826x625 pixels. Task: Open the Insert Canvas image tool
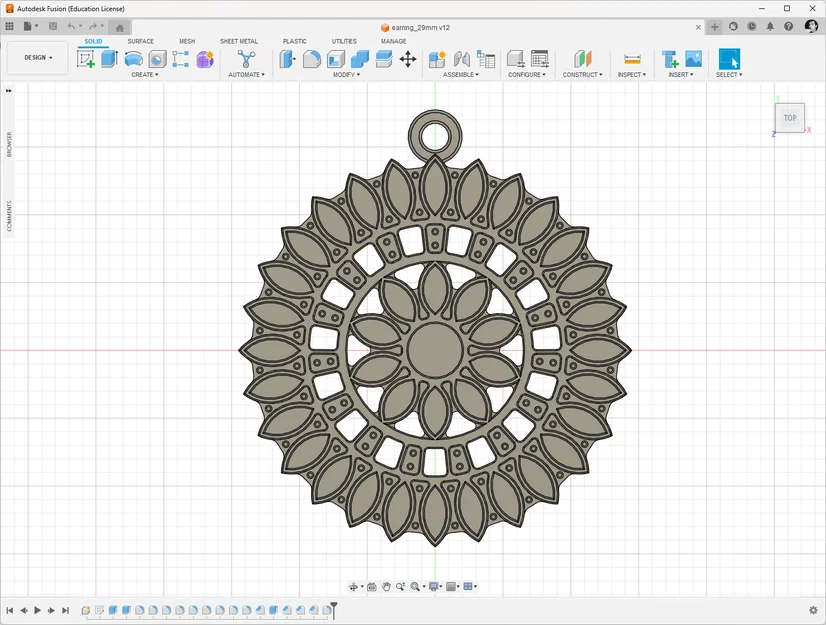coord(693,59)
